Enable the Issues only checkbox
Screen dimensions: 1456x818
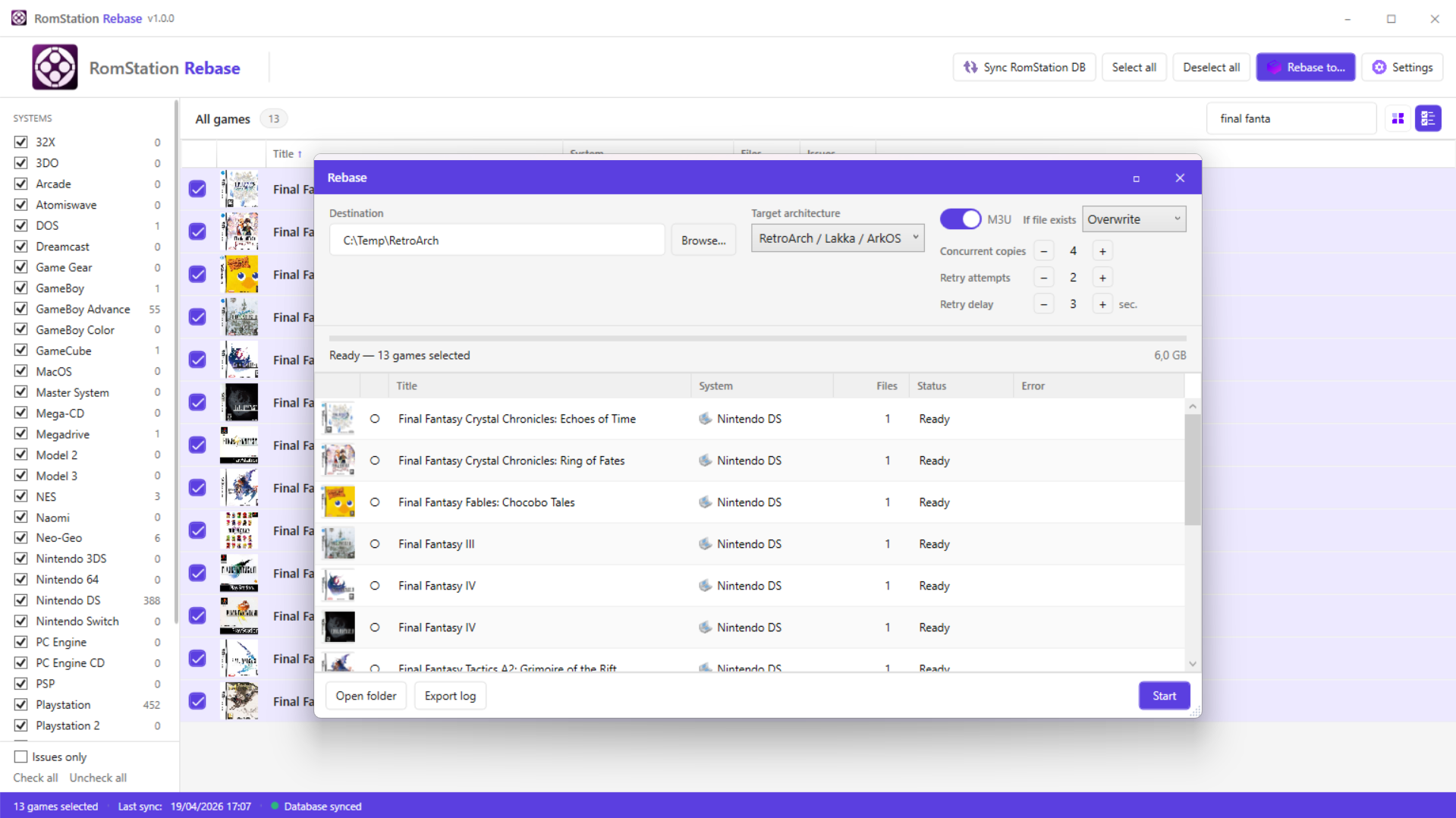[x=21, y=757]
